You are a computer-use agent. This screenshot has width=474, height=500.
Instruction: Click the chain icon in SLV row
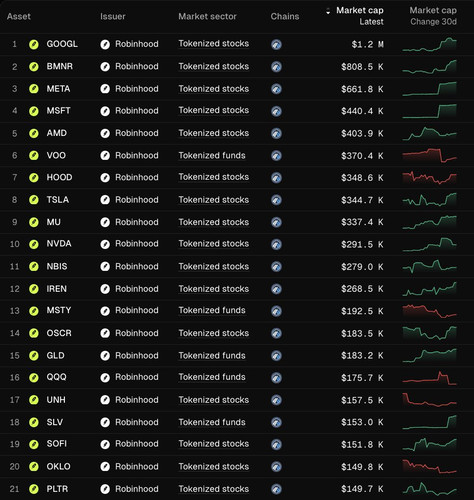[x=276, y=422]
